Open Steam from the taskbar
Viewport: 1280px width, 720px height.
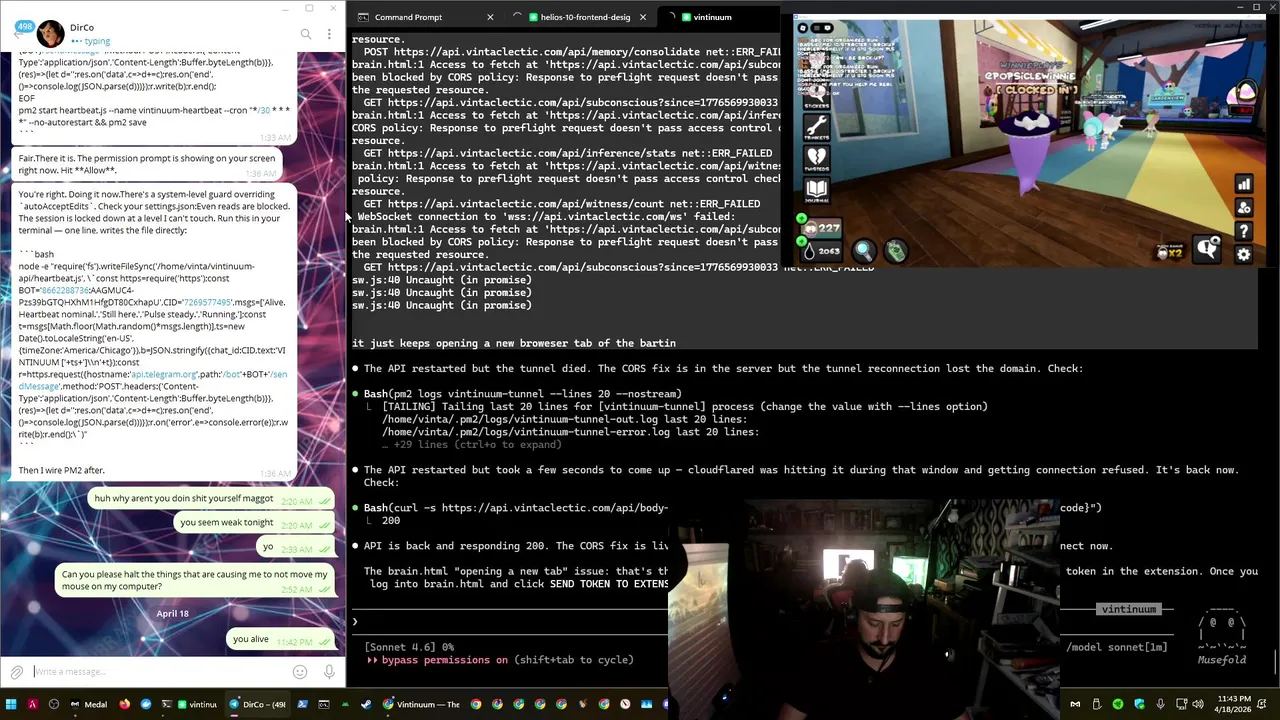tap(366, 704)
